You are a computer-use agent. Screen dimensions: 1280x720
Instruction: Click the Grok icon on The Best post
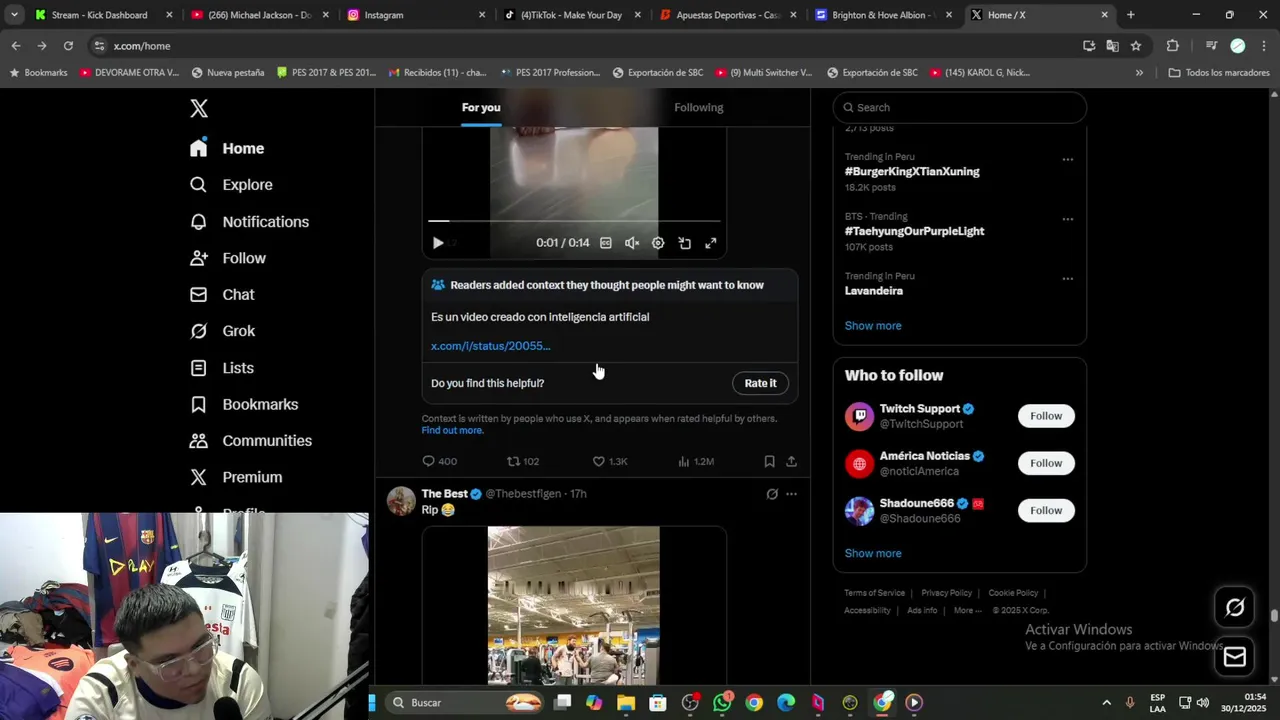(x=772, y=494)
